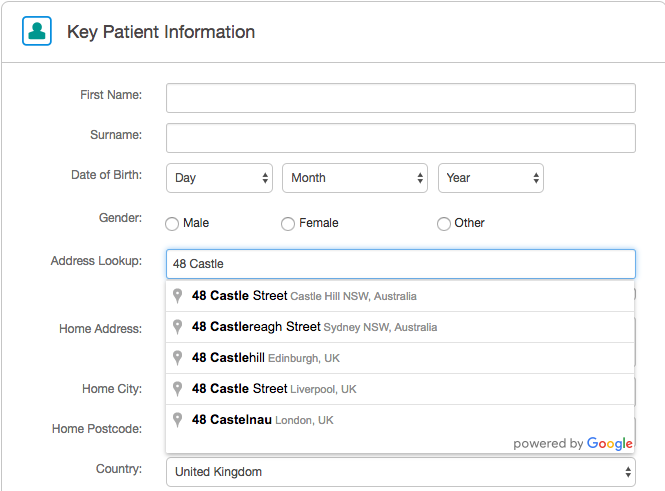Click the map pin beside Castle Hill NSW suggestion
Viewport: 665px width, 491px height.
(x=178, y=296)
